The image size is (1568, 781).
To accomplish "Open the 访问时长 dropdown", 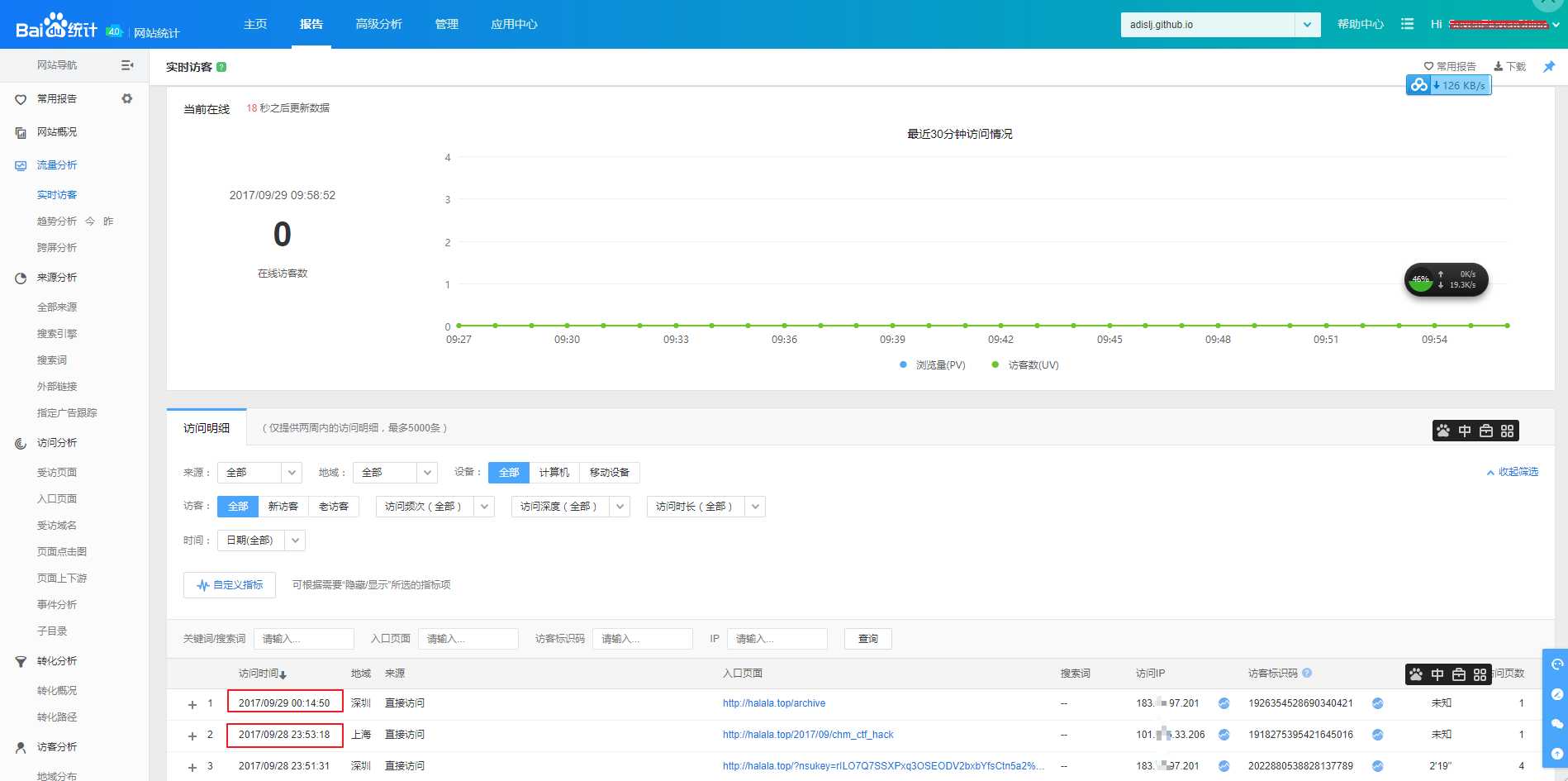I will [x=706, y=506].
